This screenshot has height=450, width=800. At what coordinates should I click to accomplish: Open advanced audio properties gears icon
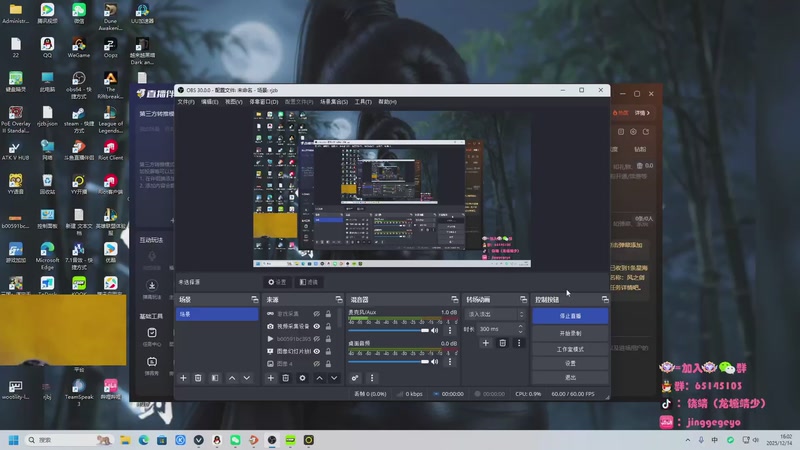click(355, 378)
